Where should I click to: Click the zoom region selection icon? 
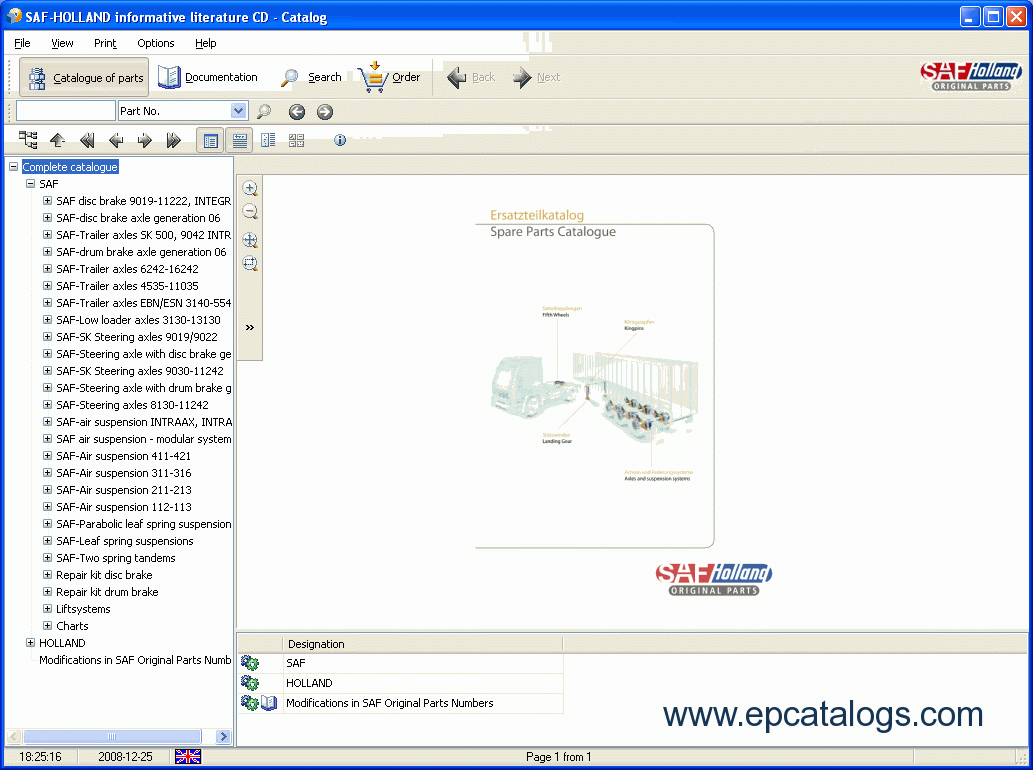pyautogui.click(x=250, y=264)
